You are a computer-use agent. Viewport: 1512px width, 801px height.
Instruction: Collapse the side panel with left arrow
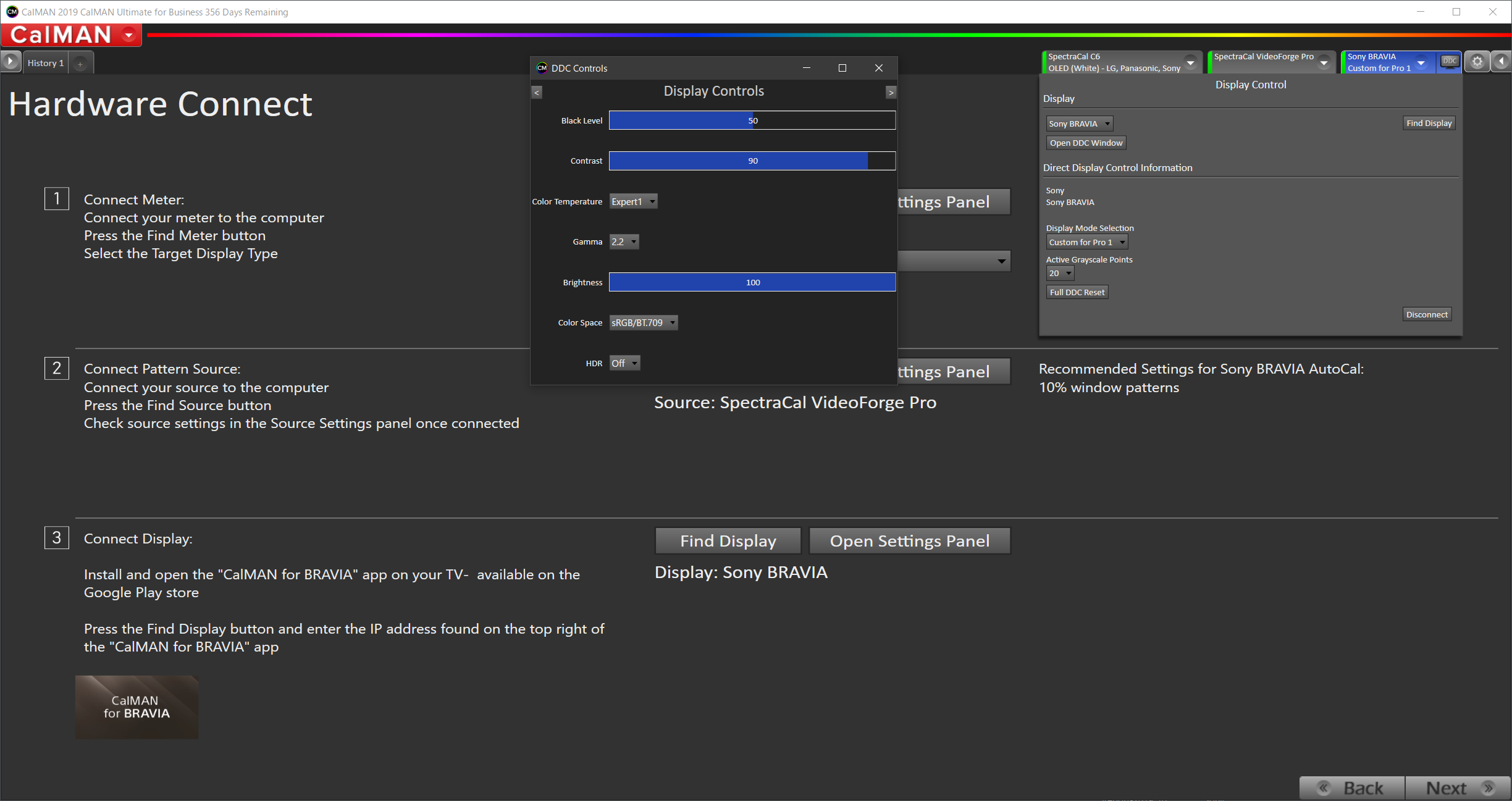coord(1501,62)
